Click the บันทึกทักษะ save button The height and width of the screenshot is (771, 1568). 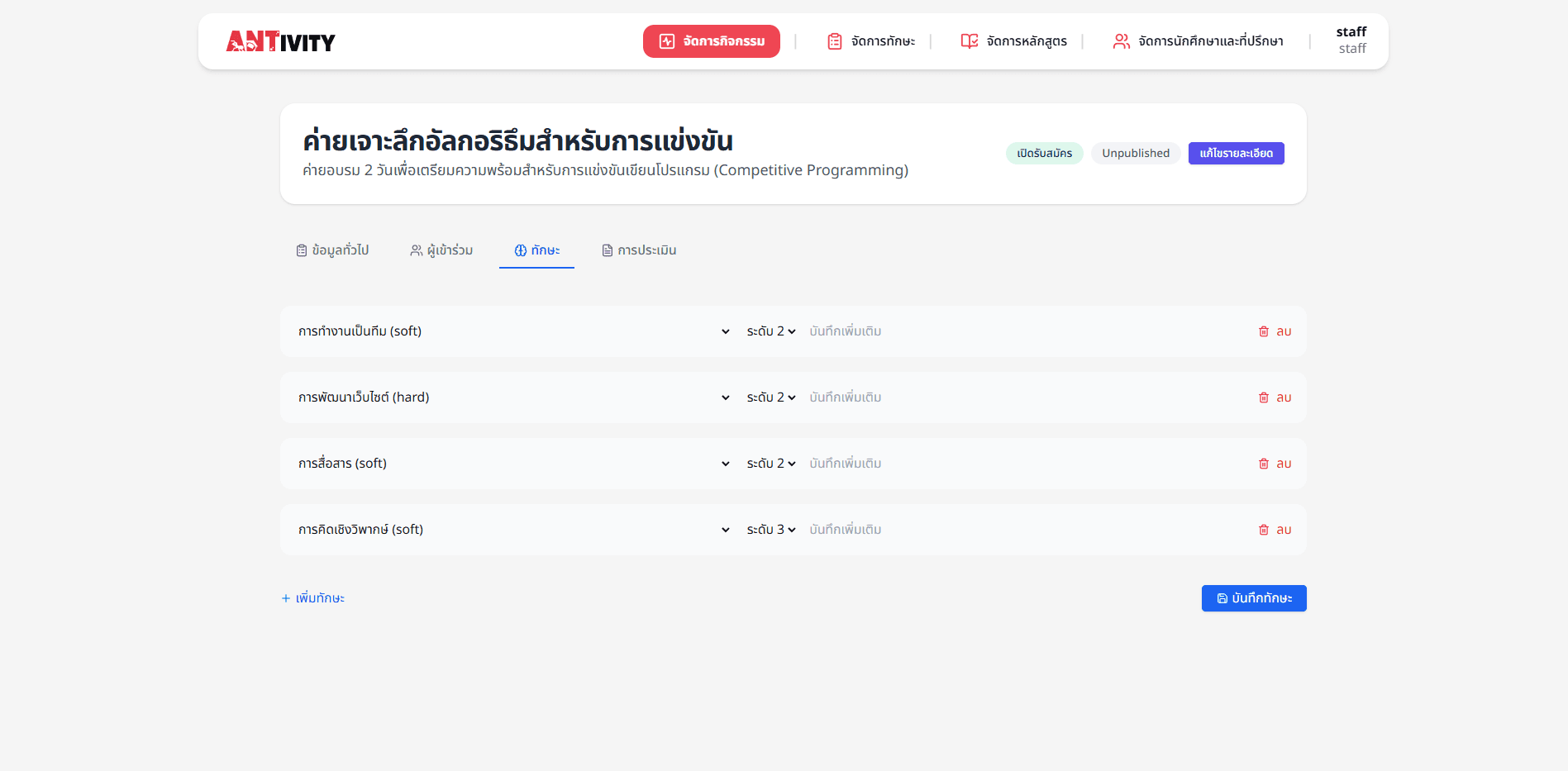1253,598
